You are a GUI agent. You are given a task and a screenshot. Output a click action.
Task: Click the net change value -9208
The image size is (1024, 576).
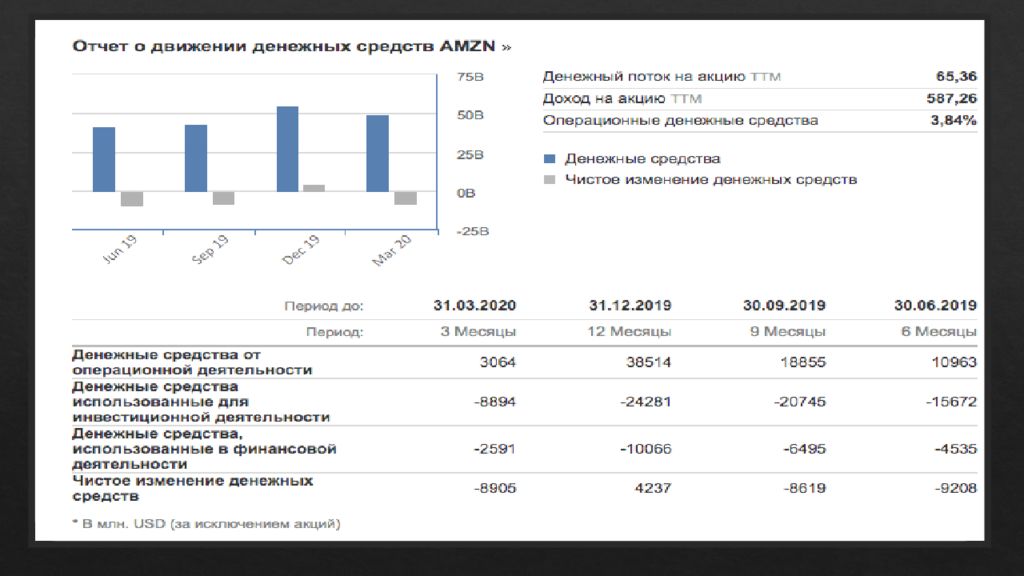[956, 488]
